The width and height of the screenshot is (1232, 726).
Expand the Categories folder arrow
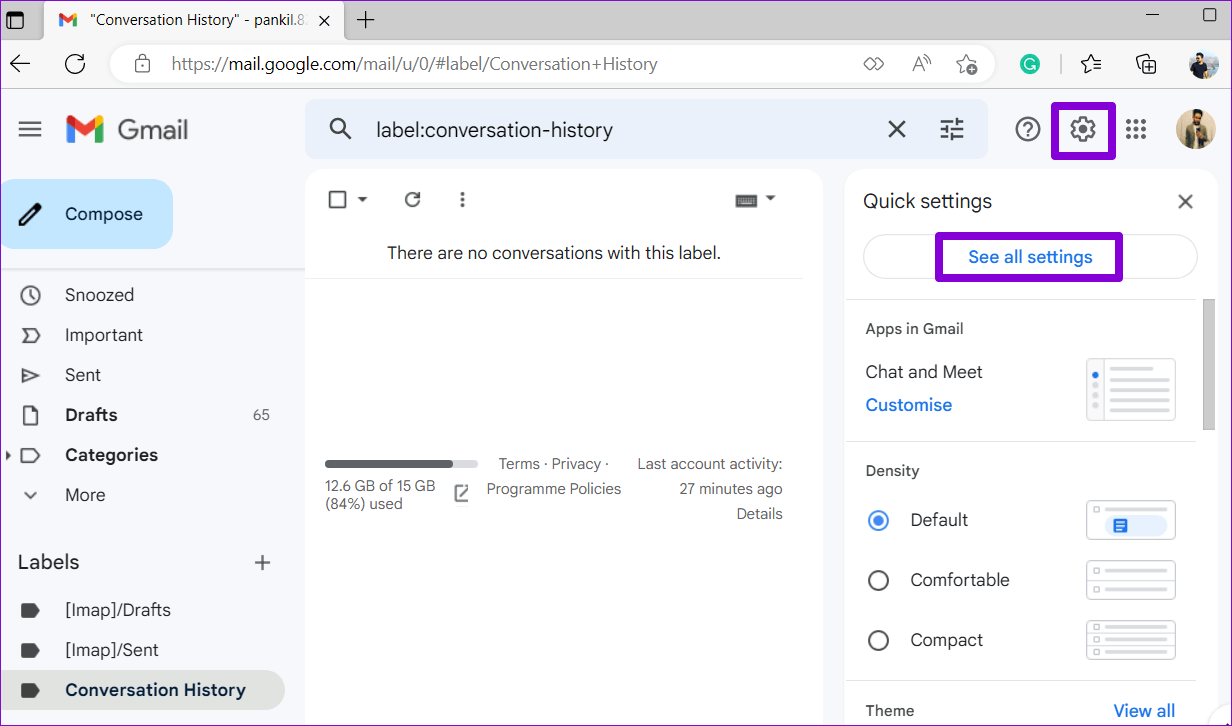click(9, 455)
